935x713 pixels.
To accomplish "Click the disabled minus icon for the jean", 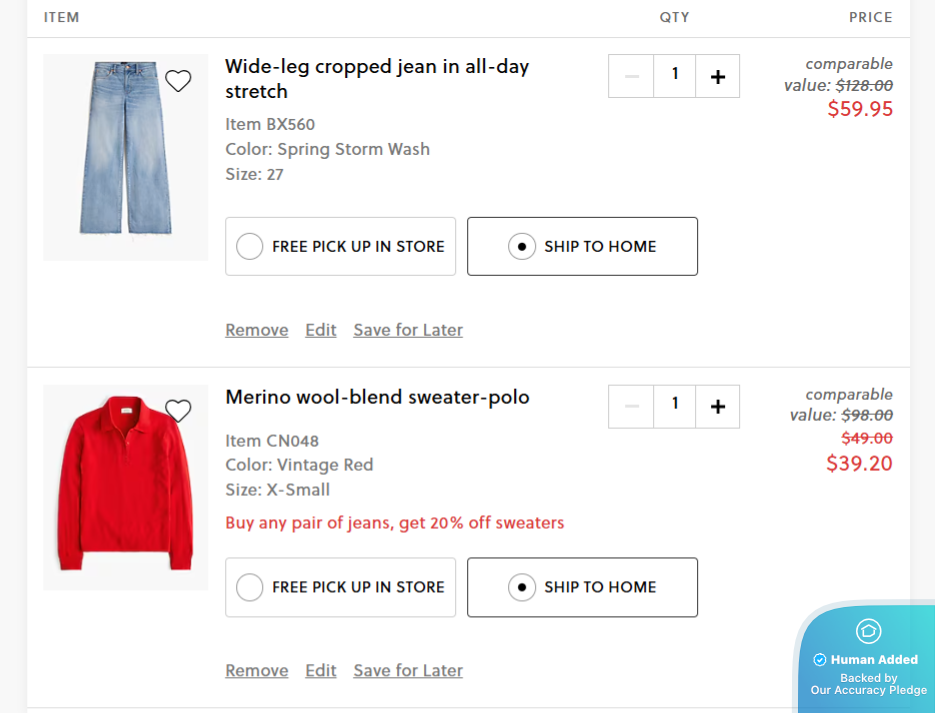I will pos(630,75).
